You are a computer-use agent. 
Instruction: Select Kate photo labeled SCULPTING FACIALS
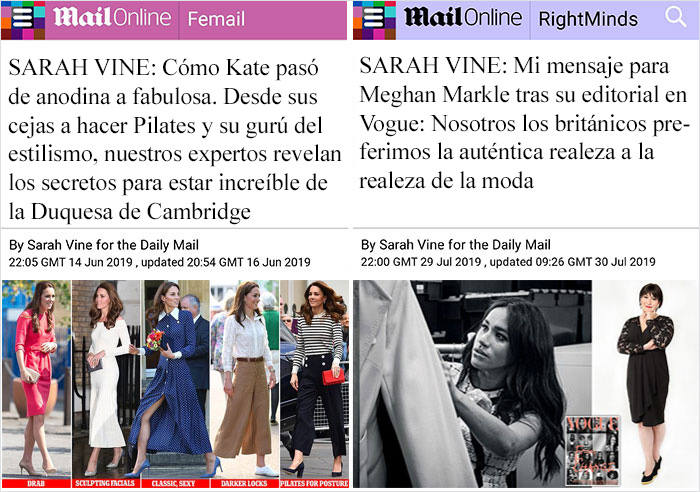[106, 384]
